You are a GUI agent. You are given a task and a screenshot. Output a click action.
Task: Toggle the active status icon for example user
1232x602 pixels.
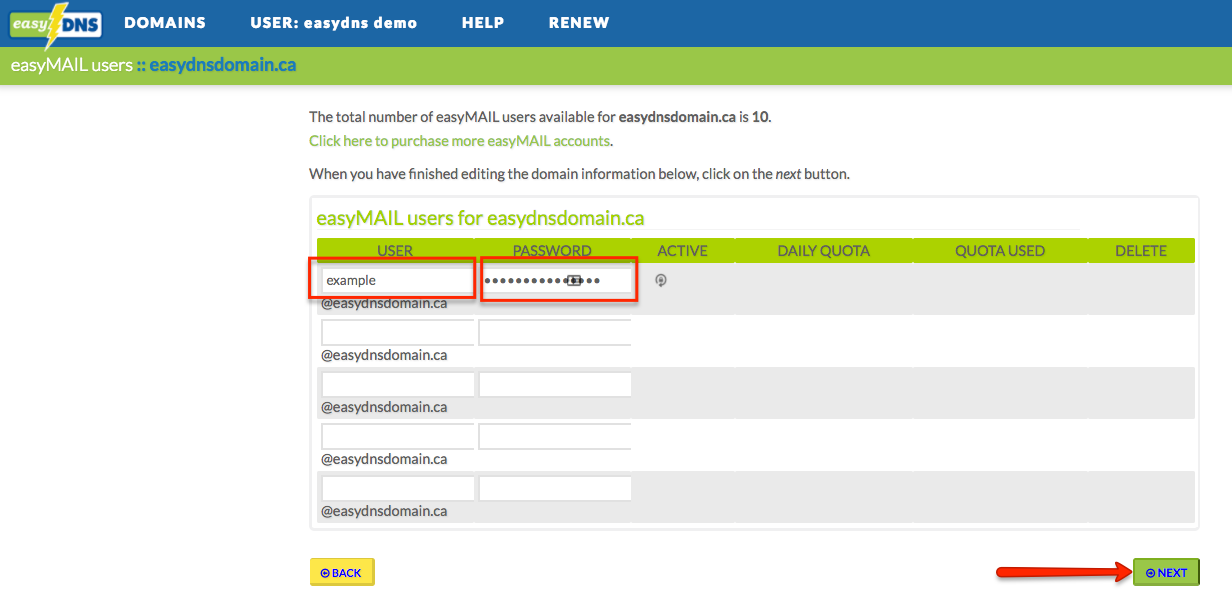[x=661, y=280]
